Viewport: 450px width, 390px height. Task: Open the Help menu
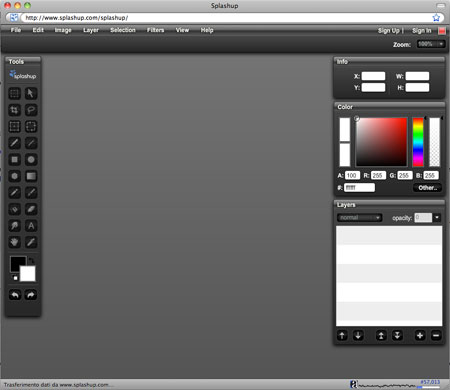[x=207, y=30]
